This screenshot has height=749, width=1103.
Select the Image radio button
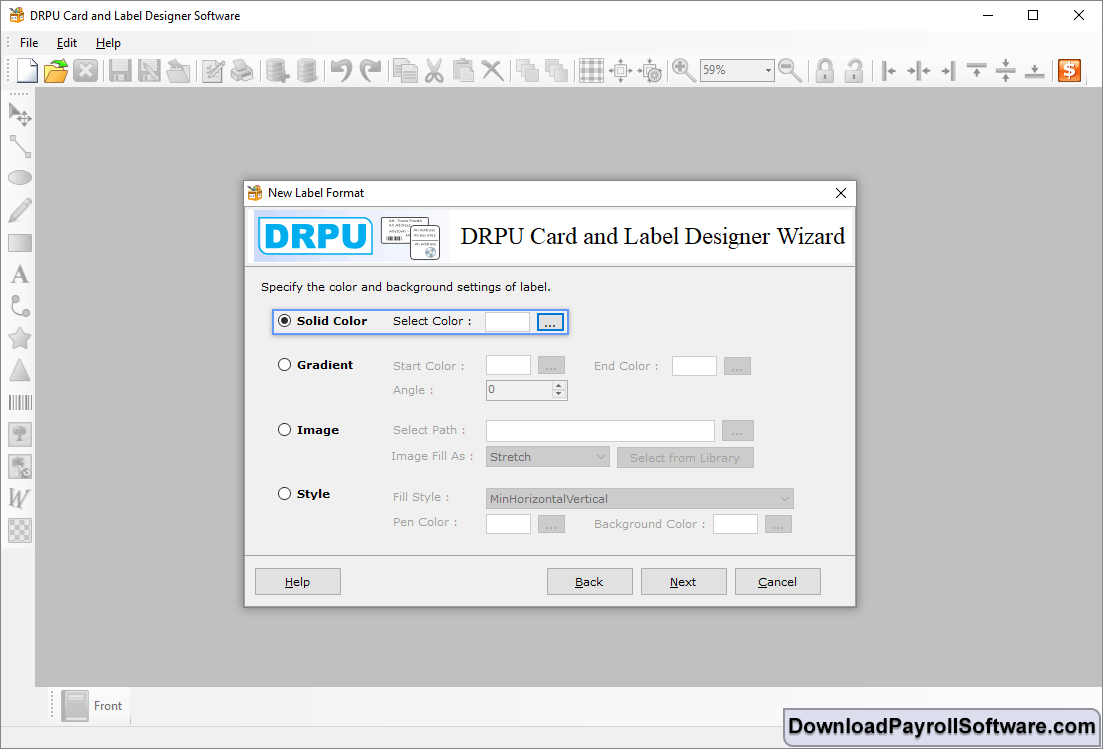click(x=284, y=430)
